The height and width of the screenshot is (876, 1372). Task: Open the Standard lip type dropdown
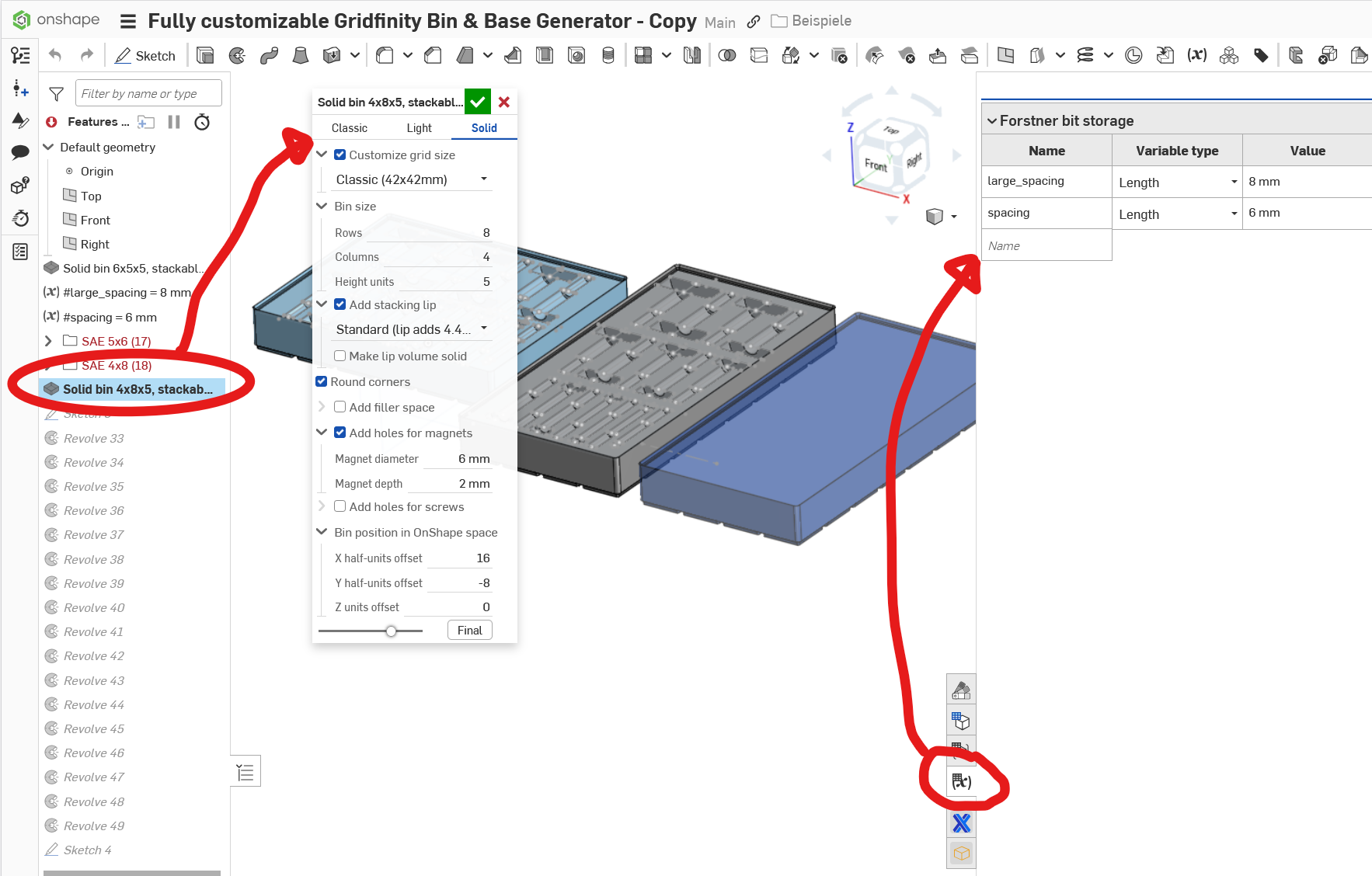pyautogui.click(x=412, y=329)
